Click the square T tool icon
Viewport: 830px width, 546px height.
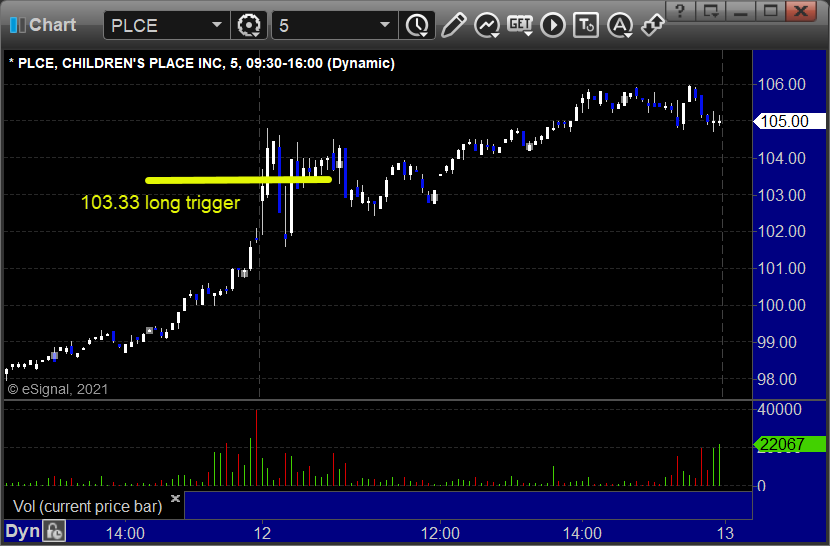point(586,25)
